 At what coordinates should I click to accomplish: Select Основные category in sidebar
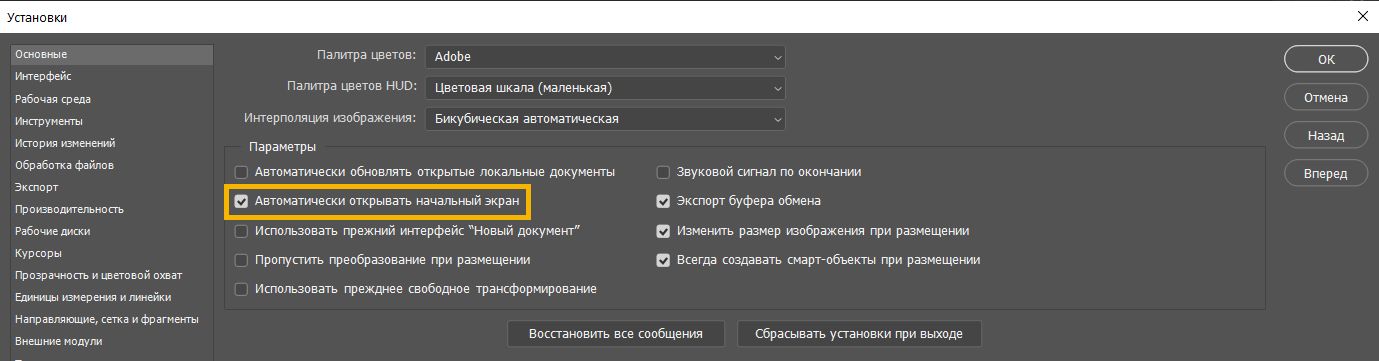tap(111, 55)
